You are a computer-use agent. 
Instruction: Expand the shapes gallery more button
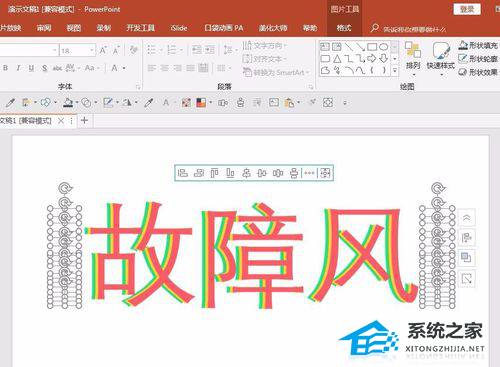395,70
